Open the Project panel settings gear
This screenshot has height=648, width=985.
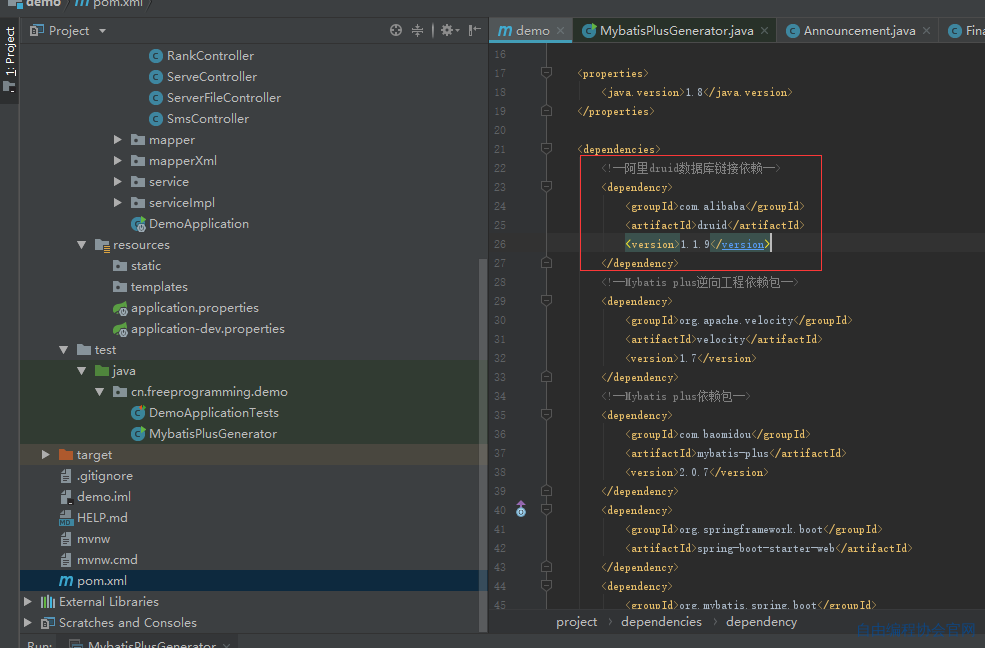(x=450, y=30)
